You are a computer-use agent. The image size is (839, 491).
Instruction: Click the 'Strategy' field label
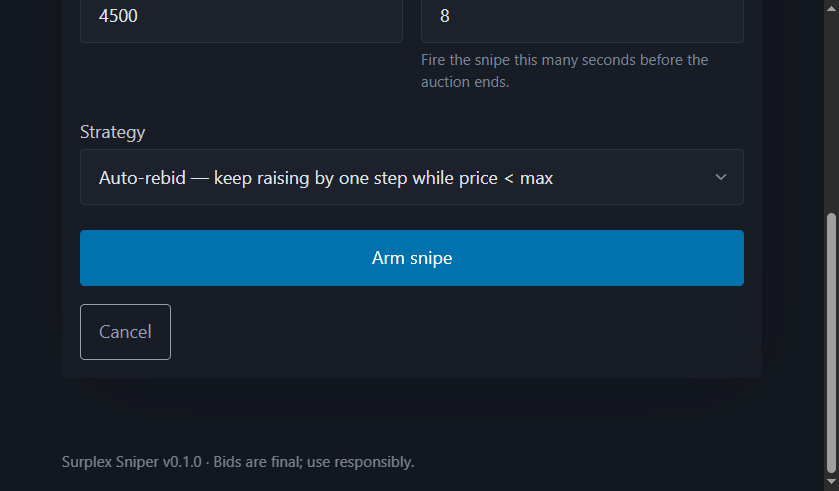tap(112, 132)
